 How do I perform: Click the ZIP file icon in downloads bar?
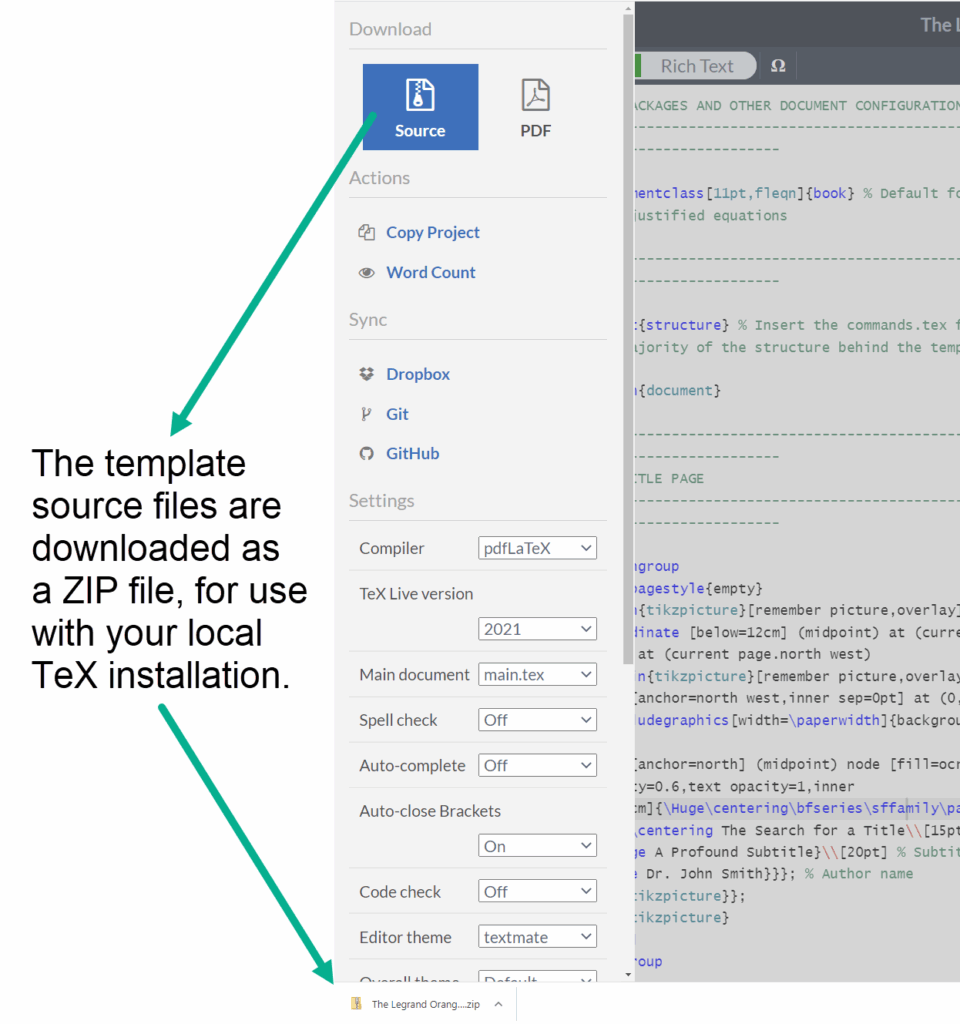click(357, 1004)
